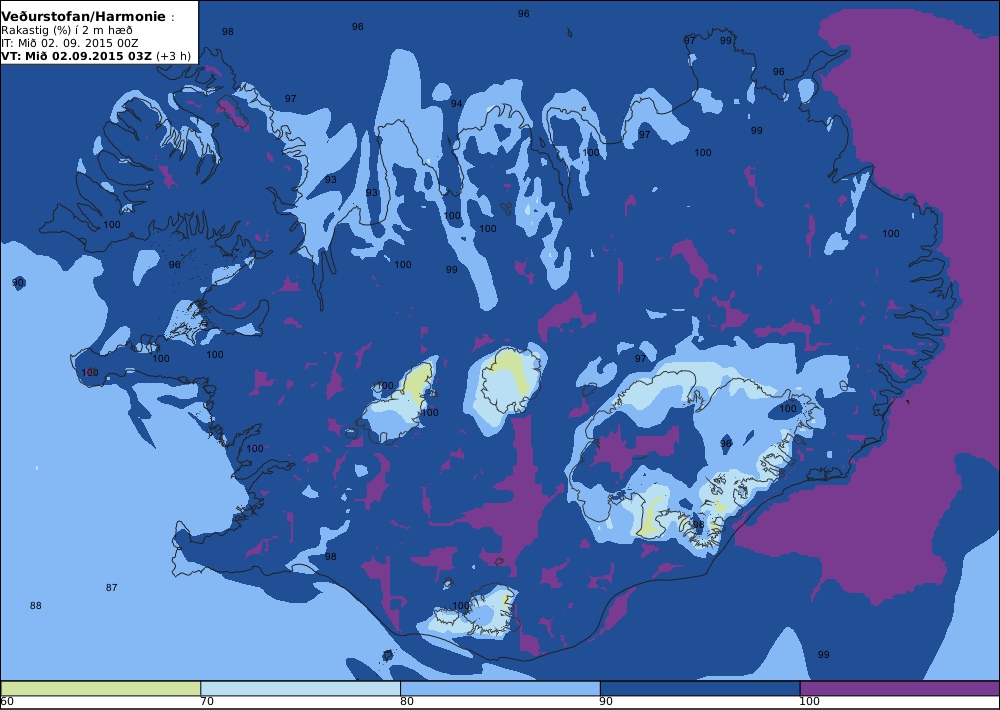Click the yellow-green 60–70 legend swatch

coord(101,688)
